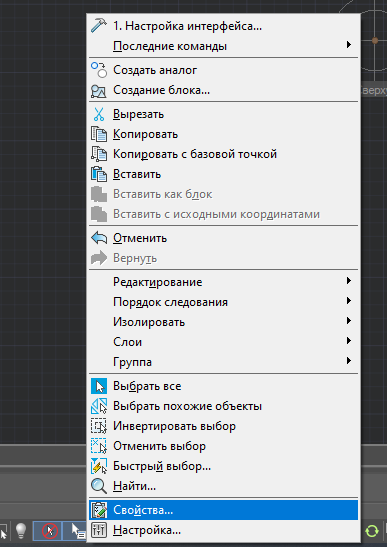The height and width of the screenshot is (547, 387).
Task: Click the Быстрый выбор lightning icon
Action: (99, 466)
